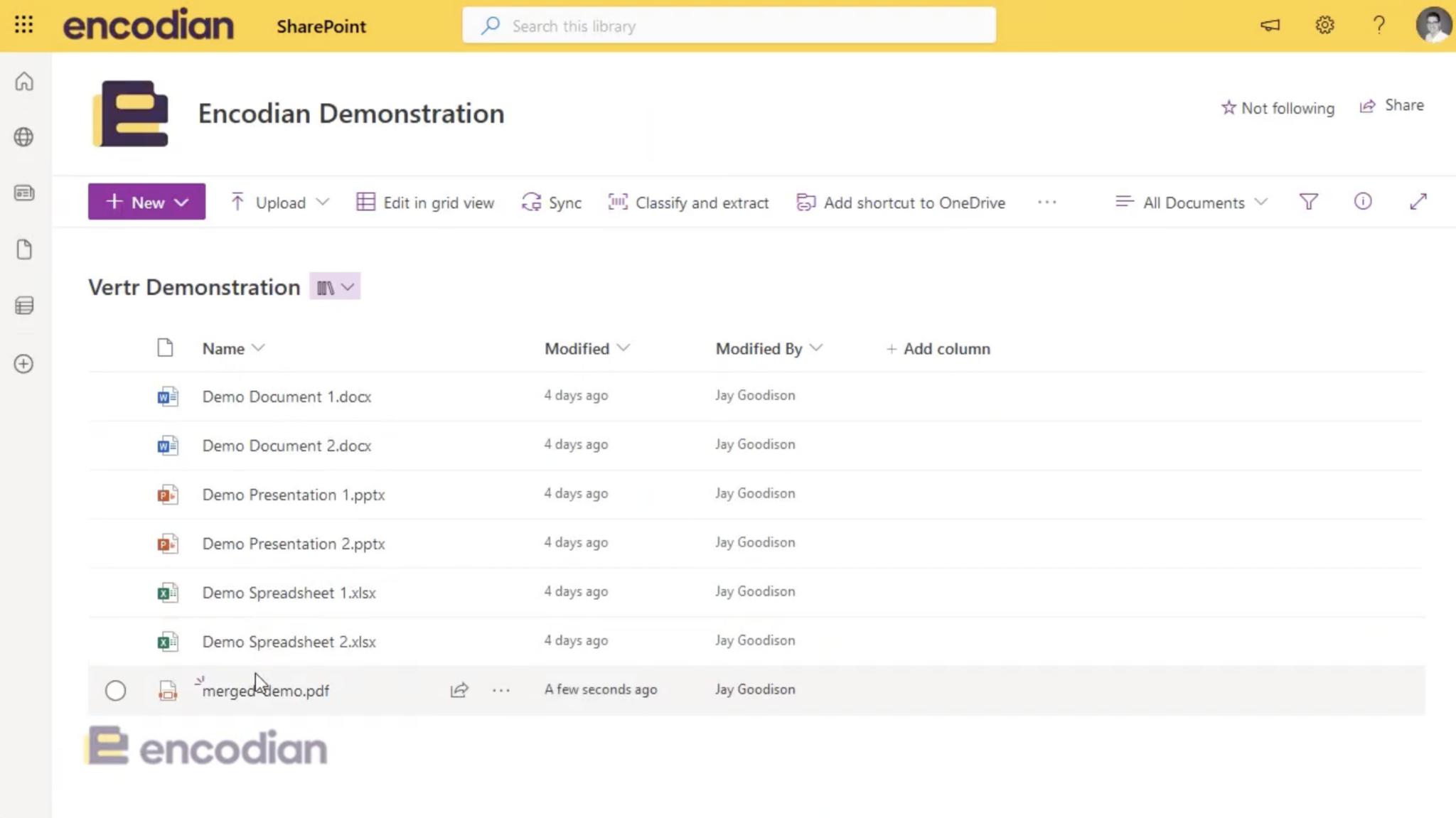
Task: Open the megaphone feedback icon
Action: pos(1270,26)
